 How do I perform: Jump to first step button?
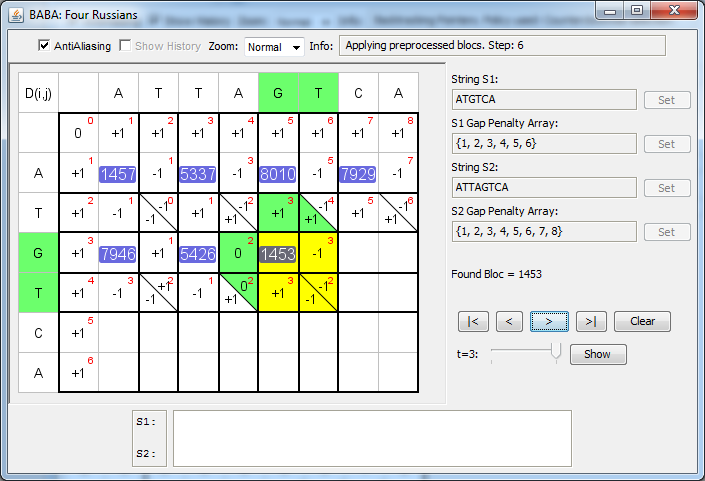(473, 321)
